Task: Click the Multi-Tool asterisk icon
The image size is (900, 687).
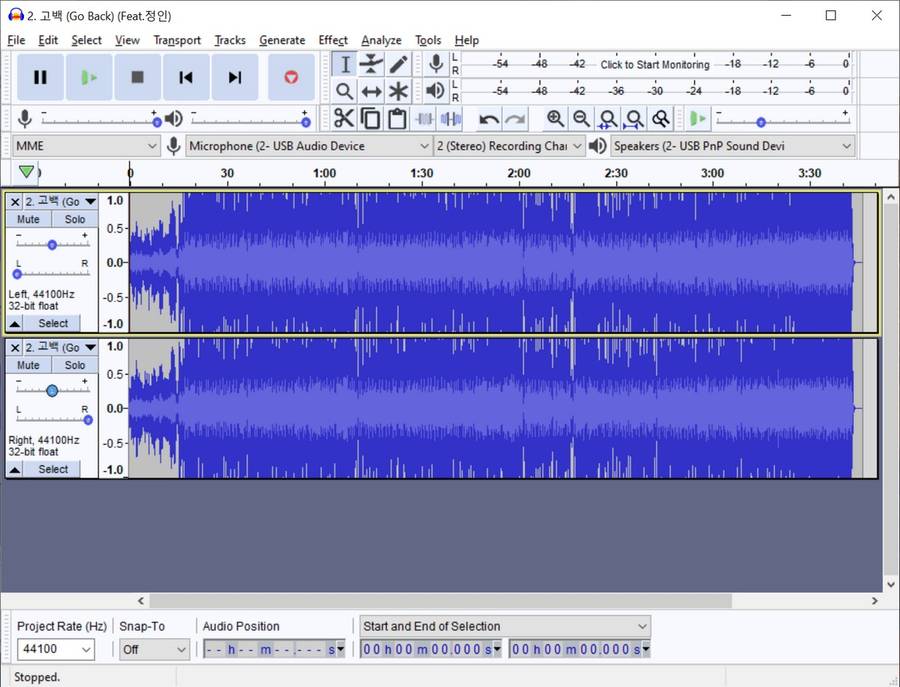Action: 398,91
